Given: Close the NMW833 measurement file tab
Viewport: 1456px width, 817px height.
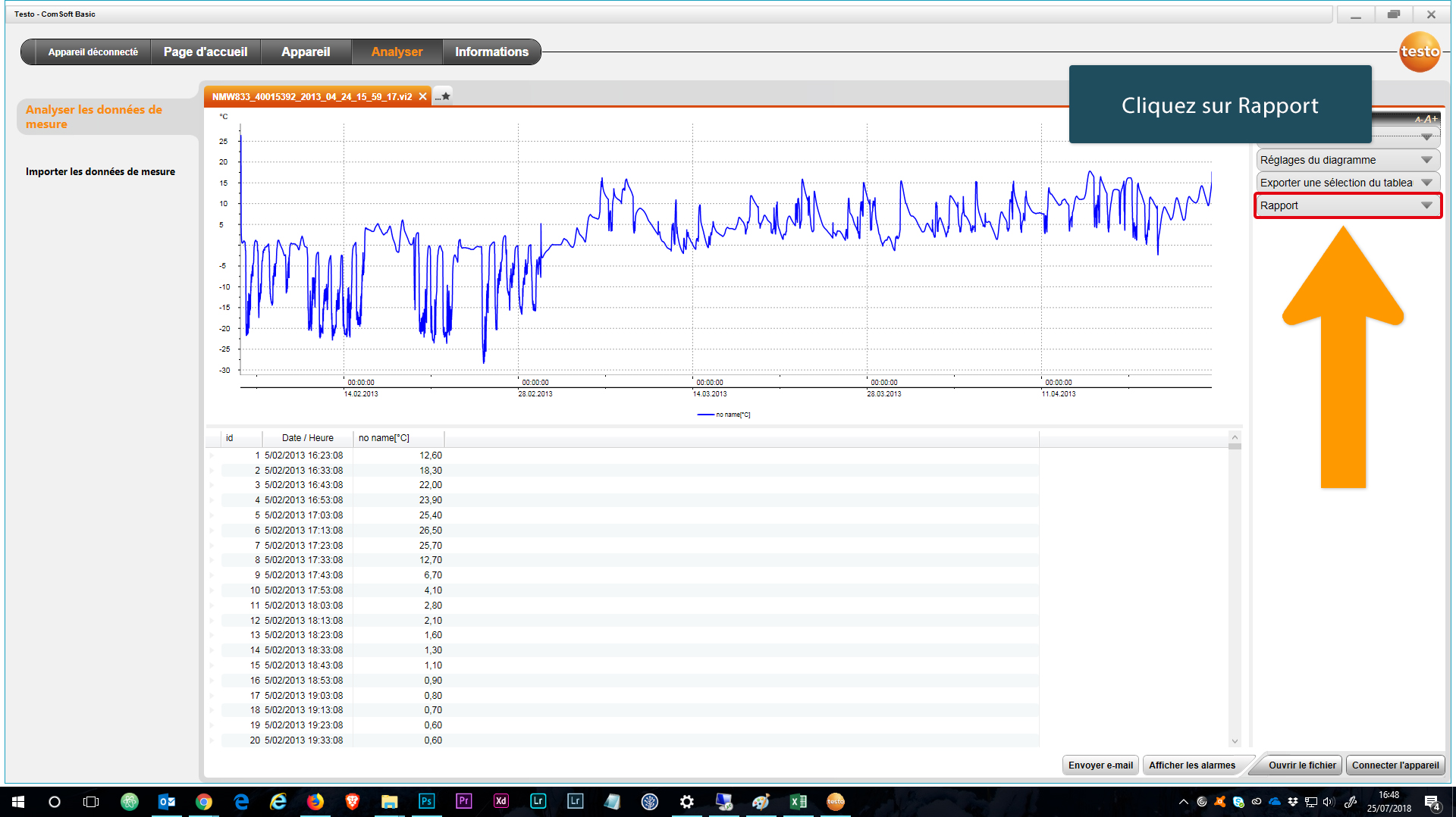Looking at the screenshot, I should coord(422,96).
